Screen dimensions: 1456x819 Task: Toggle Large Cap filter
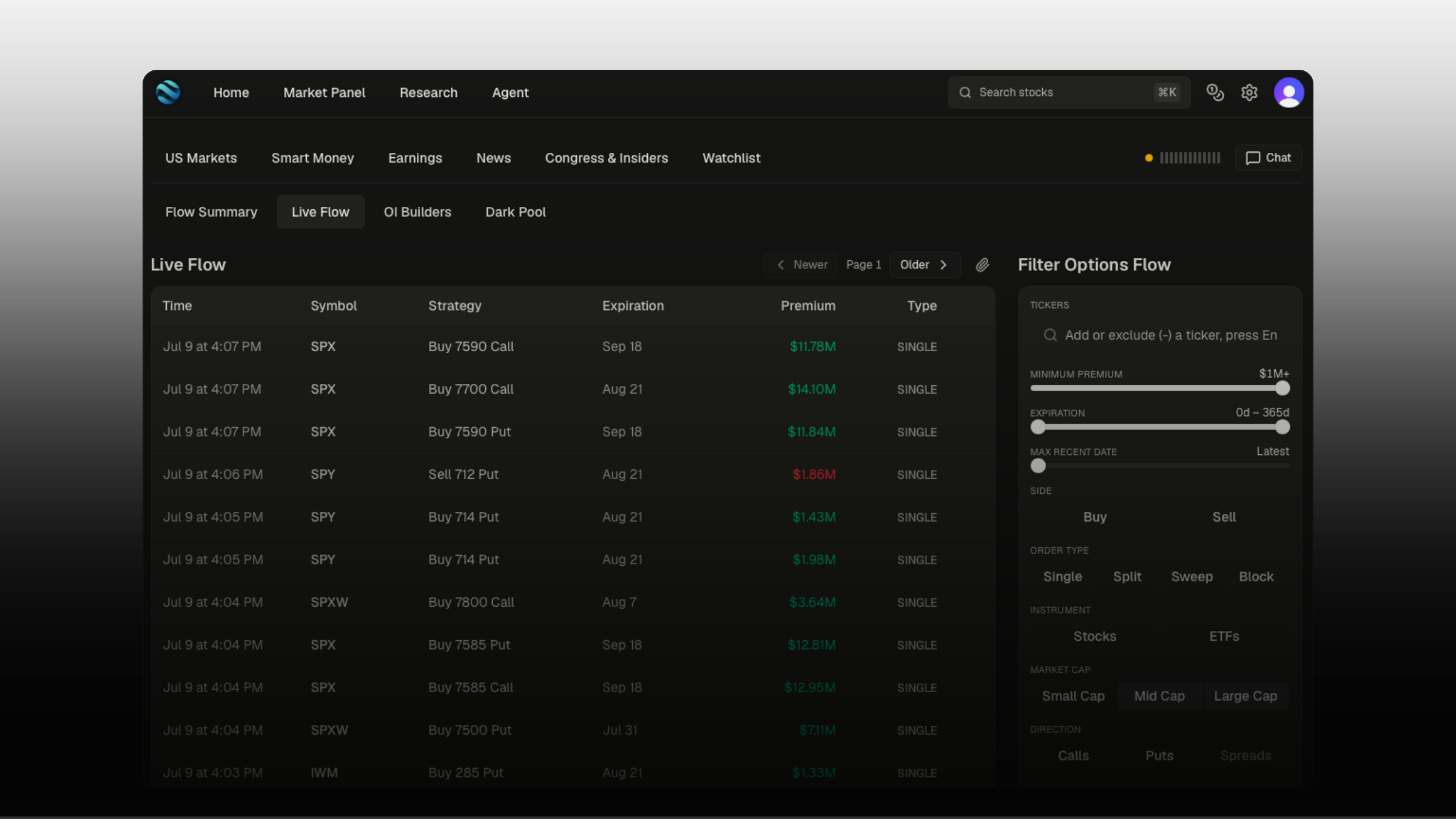coord(1245,696)
